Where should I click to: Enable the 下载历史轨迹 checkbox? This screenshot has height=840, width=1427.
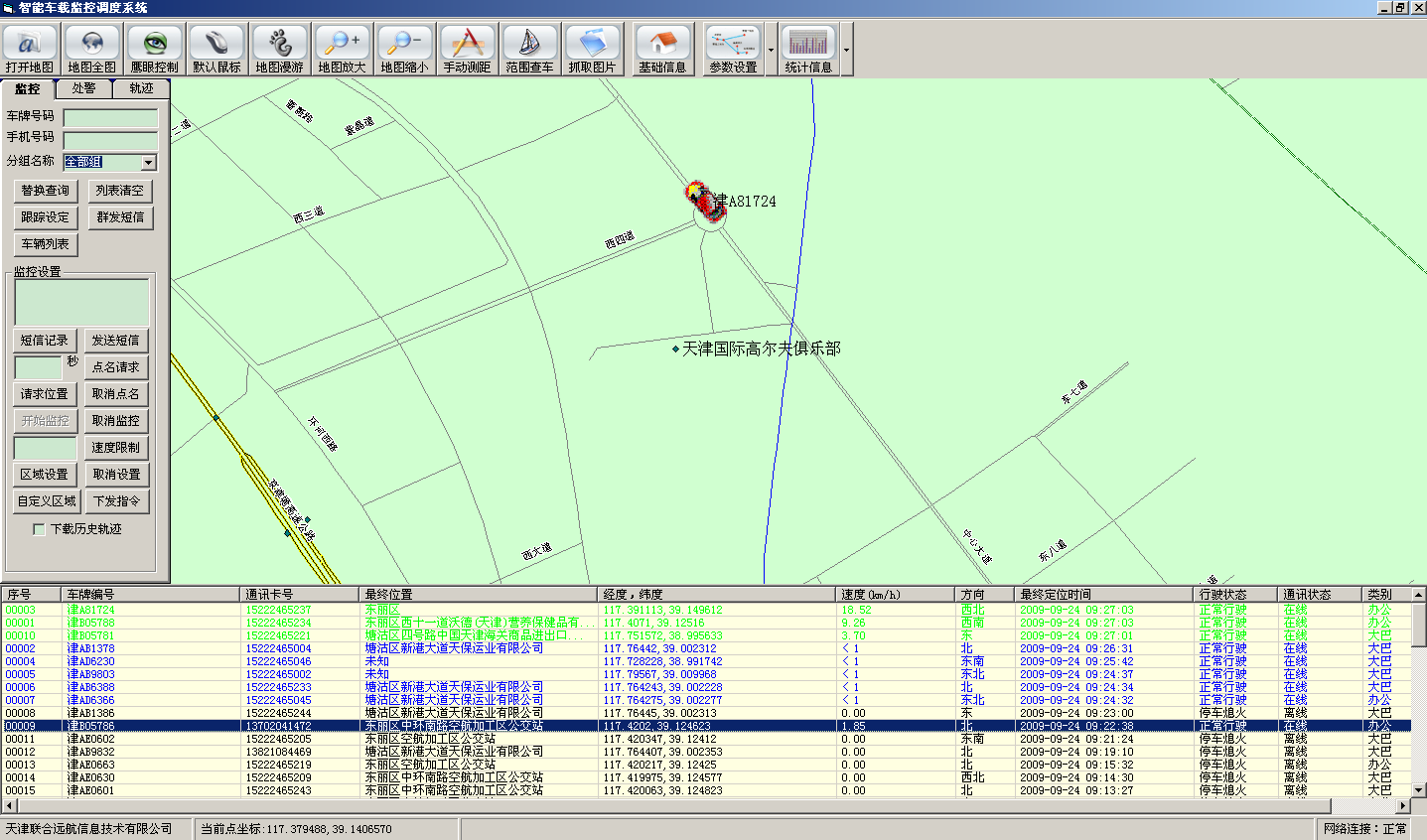point(40,529)
